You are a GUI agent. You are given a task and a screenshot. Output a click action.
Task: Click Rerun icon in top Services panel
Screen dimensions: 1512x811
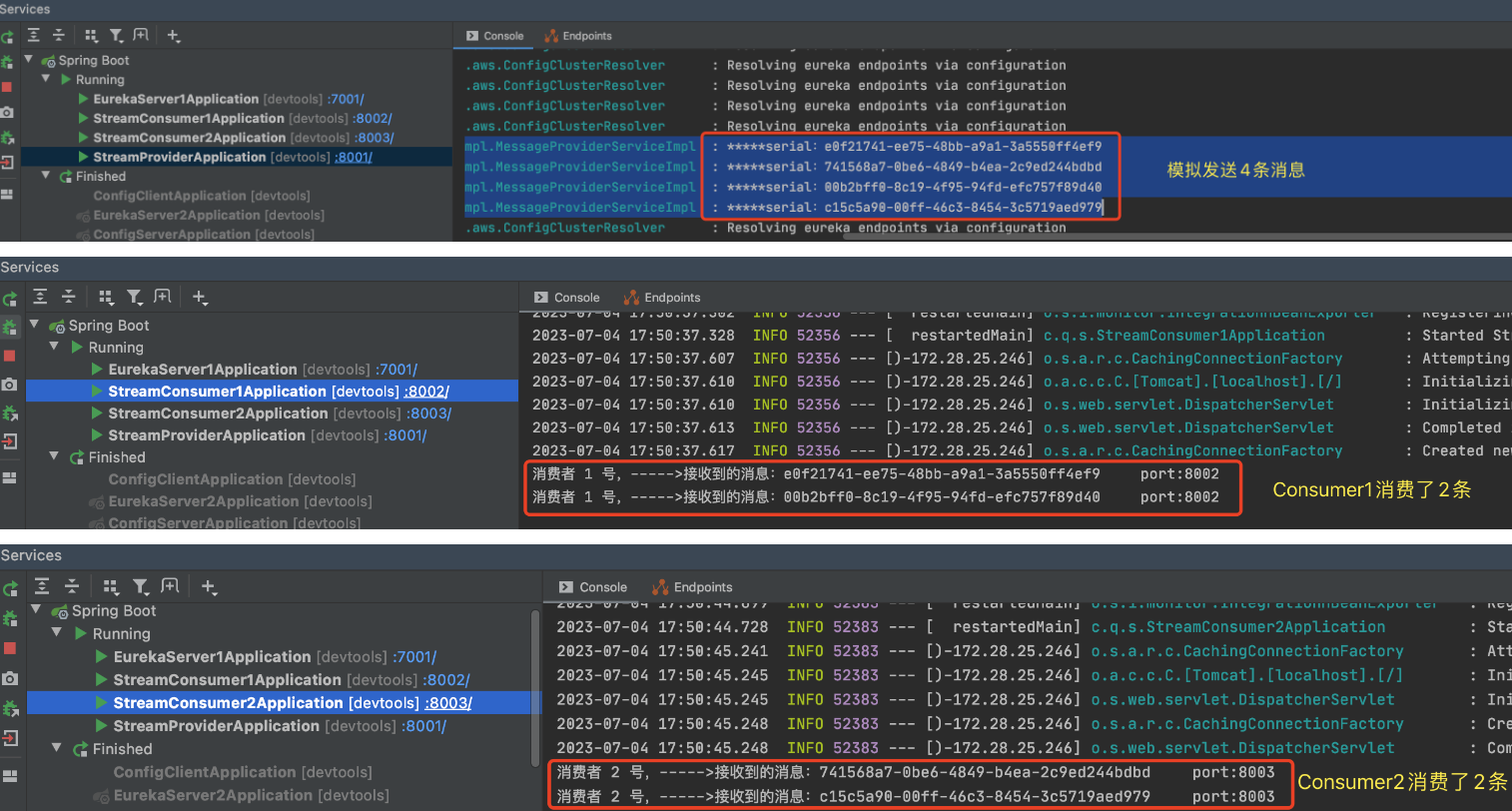click(7, 37)
